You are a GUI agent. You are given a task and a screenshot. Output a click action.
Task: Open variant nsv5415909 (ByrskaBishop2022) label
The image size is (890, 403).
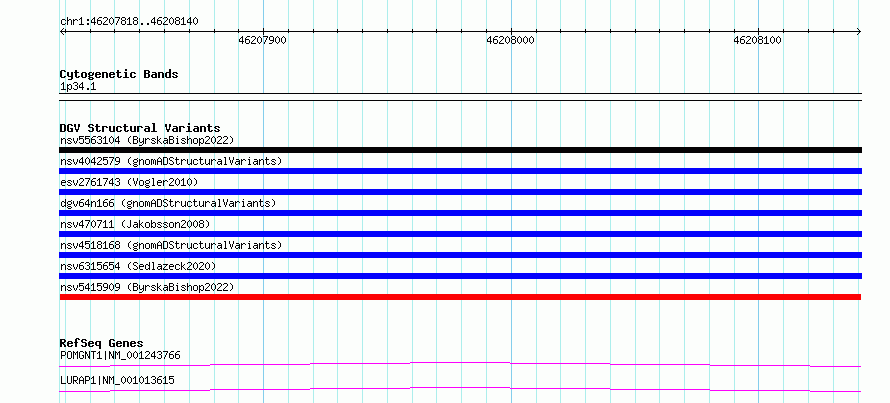point(147,287)
